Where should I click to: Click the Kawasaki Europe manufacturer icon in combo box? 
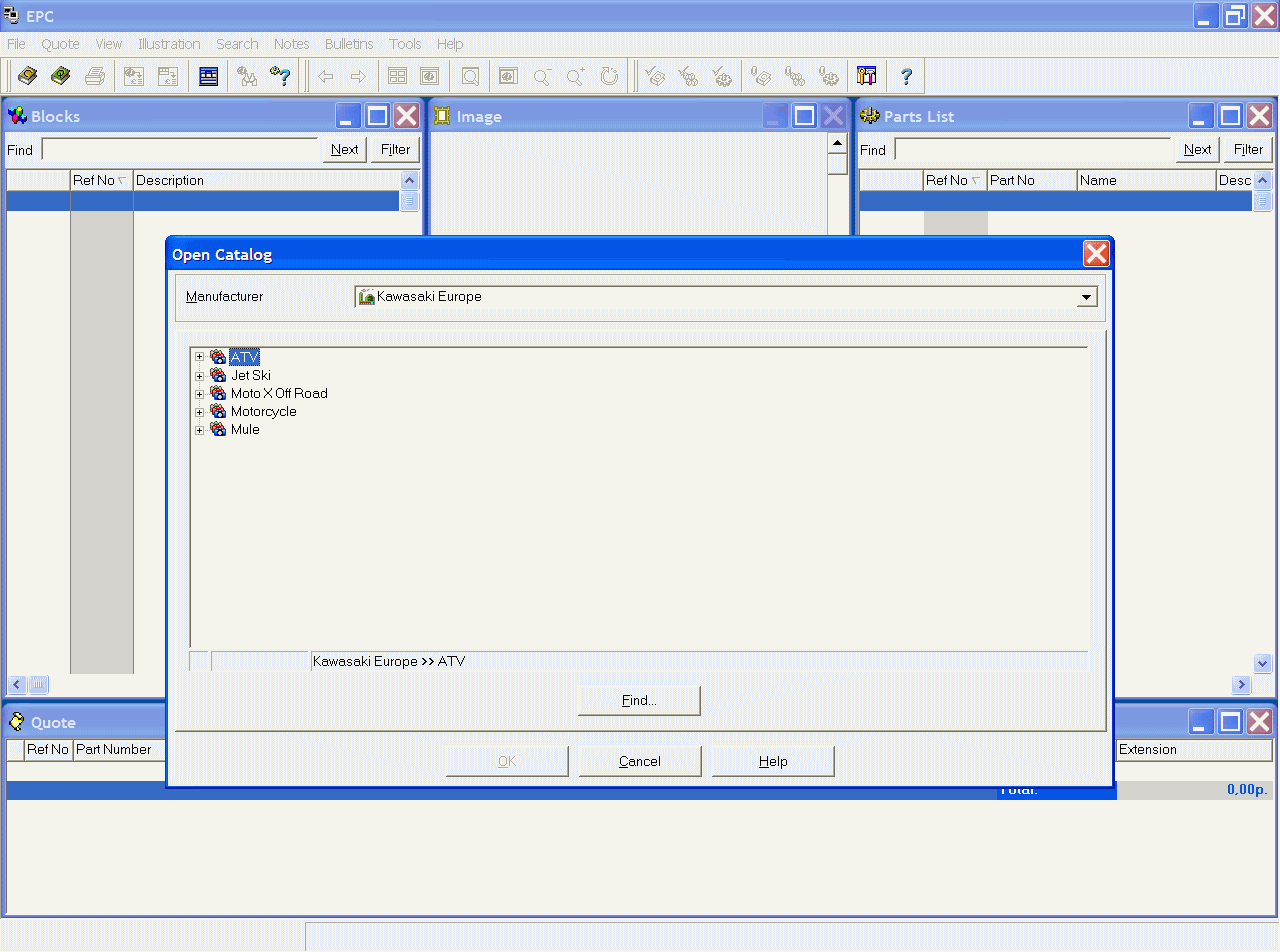[367, 297]
